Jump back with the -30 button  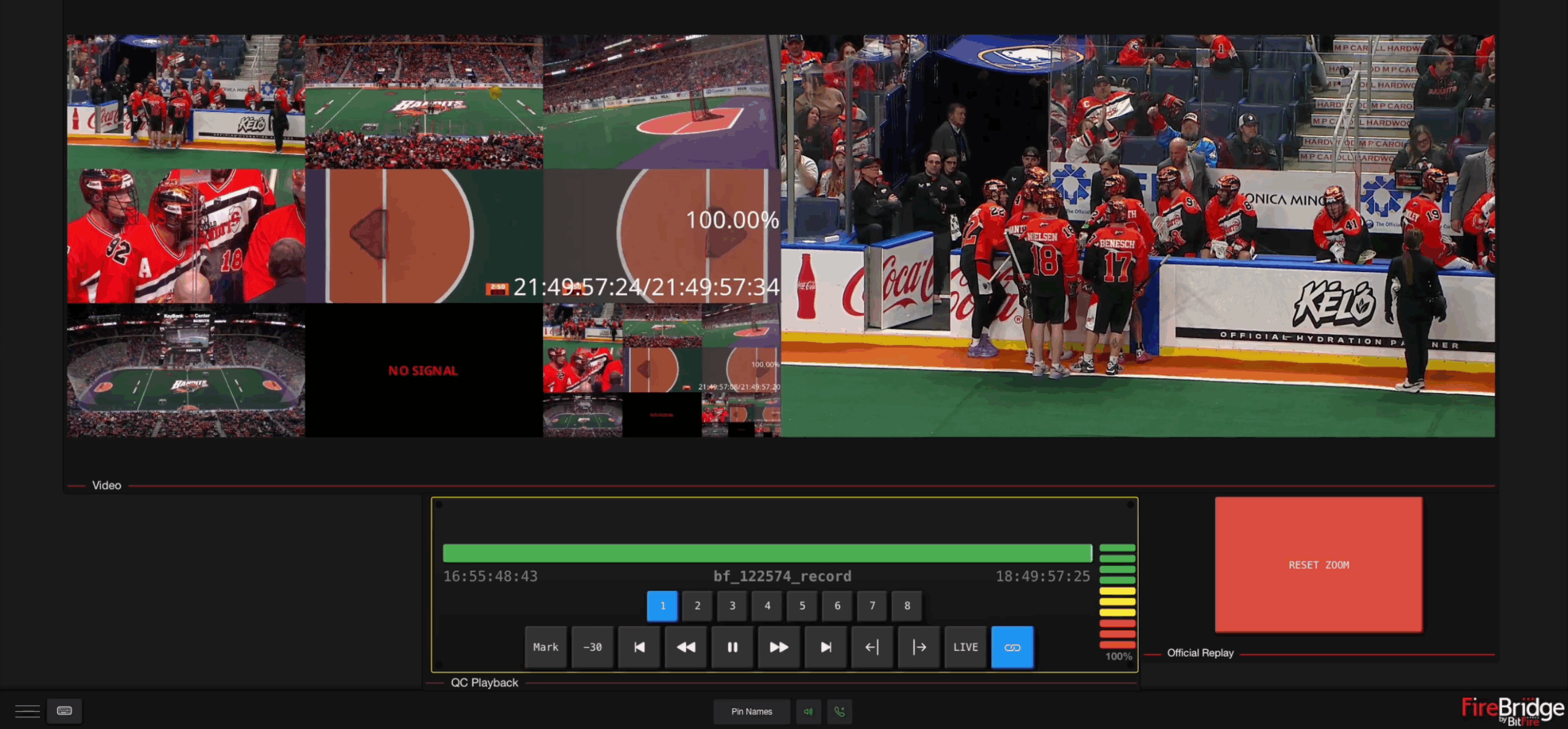pyautogui.click(x=592, y=647)
